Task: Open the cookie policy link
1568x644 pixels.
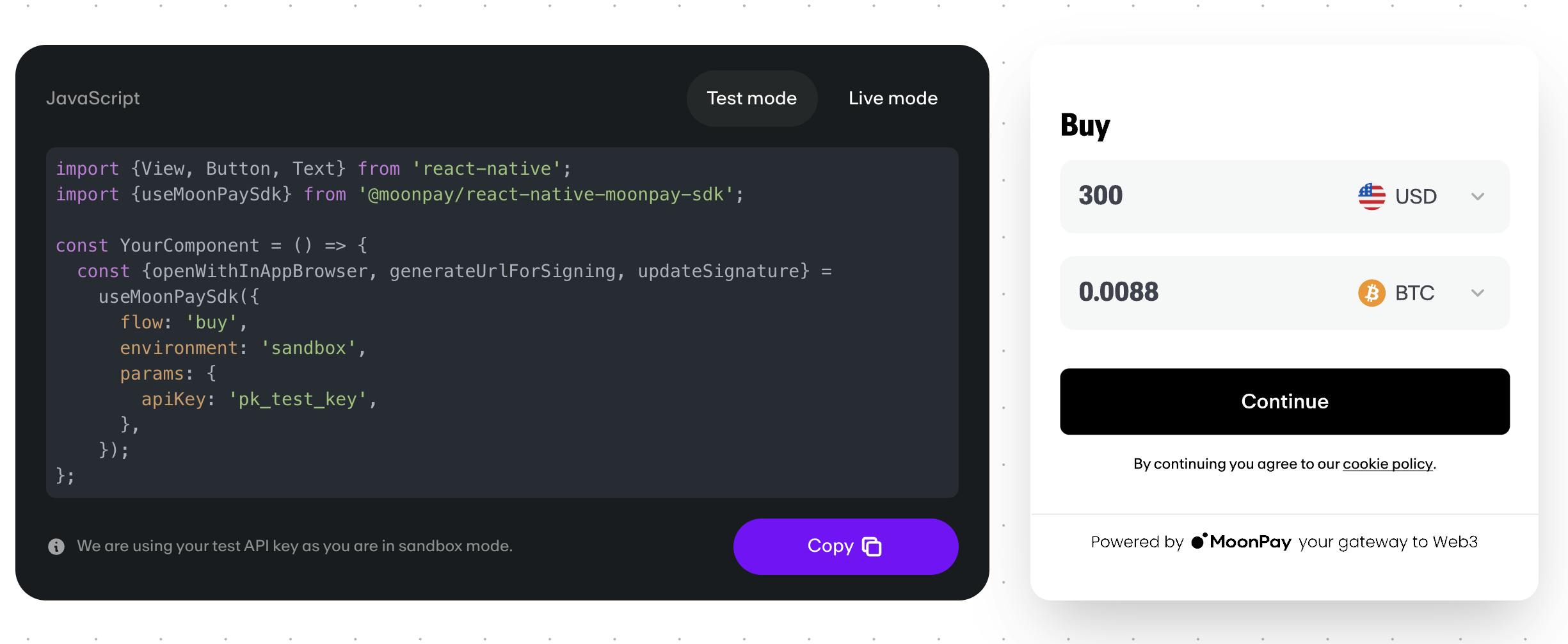Action: tap(1387, 464)
